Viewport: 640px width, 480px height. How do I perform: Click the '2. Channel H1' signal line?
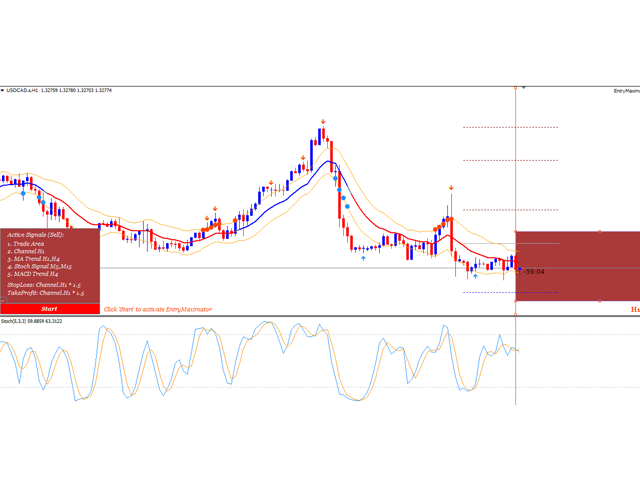[x=26, y=251]
